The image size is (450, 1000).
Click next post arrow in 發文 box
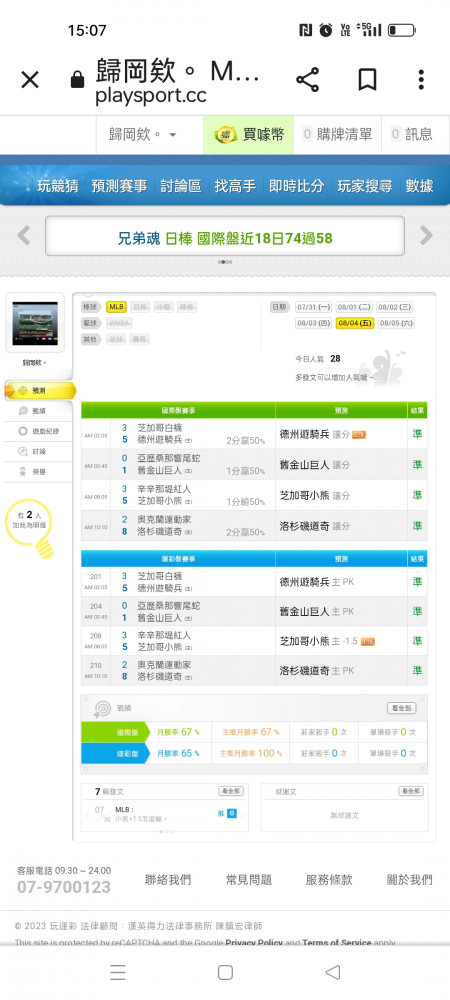(242, 814)
